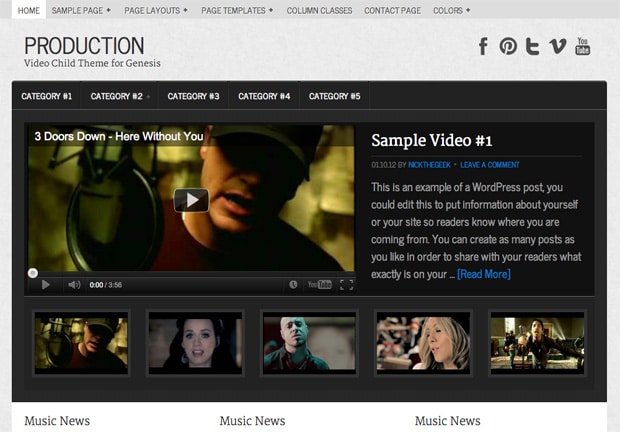Viewport: 620px width, 432px height.
Task: Enter fullscreen using the player's fullscreen icon
Action: coord(346,285)
